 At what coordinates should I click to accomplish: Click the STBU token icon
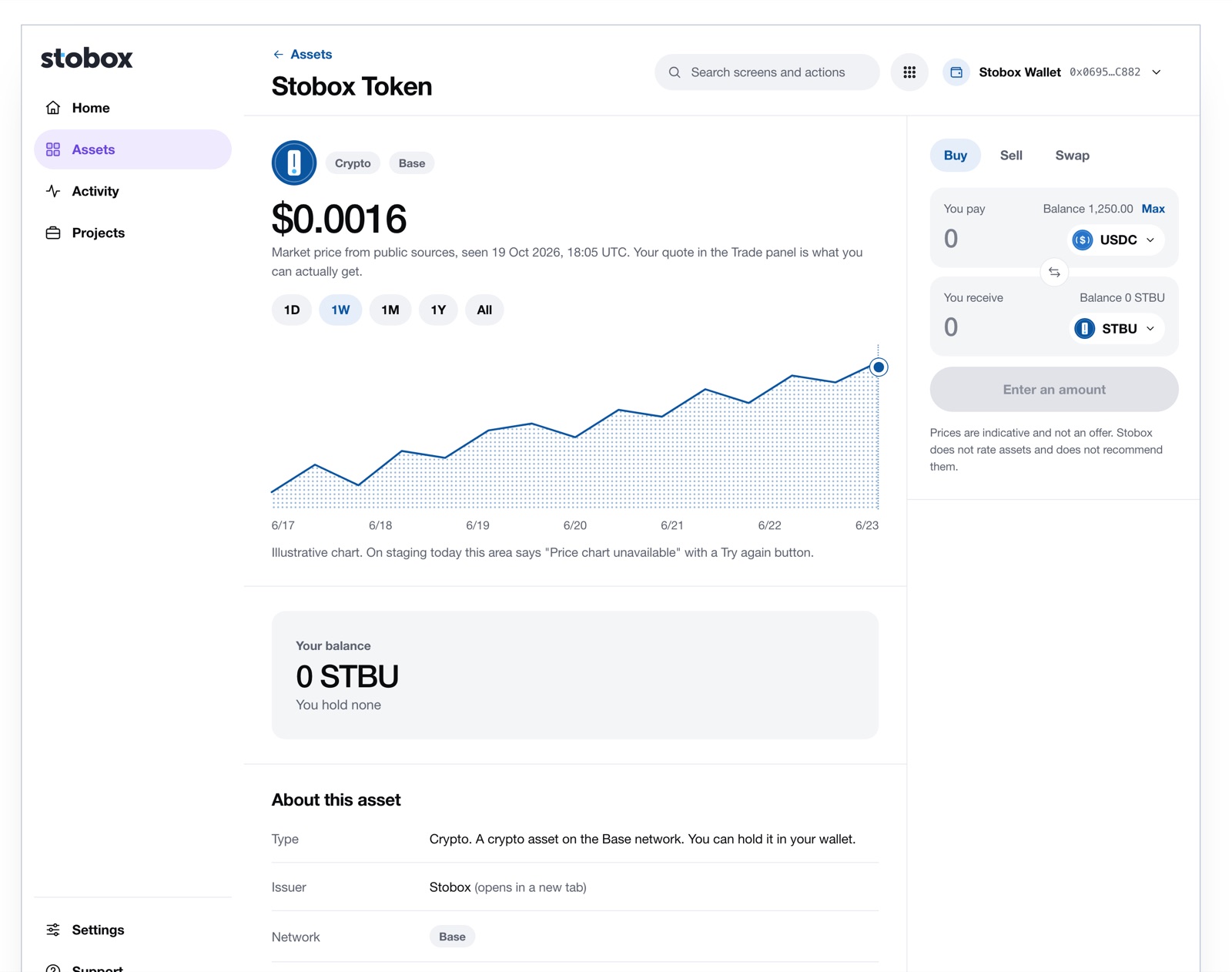click(x=1084, y=329)
